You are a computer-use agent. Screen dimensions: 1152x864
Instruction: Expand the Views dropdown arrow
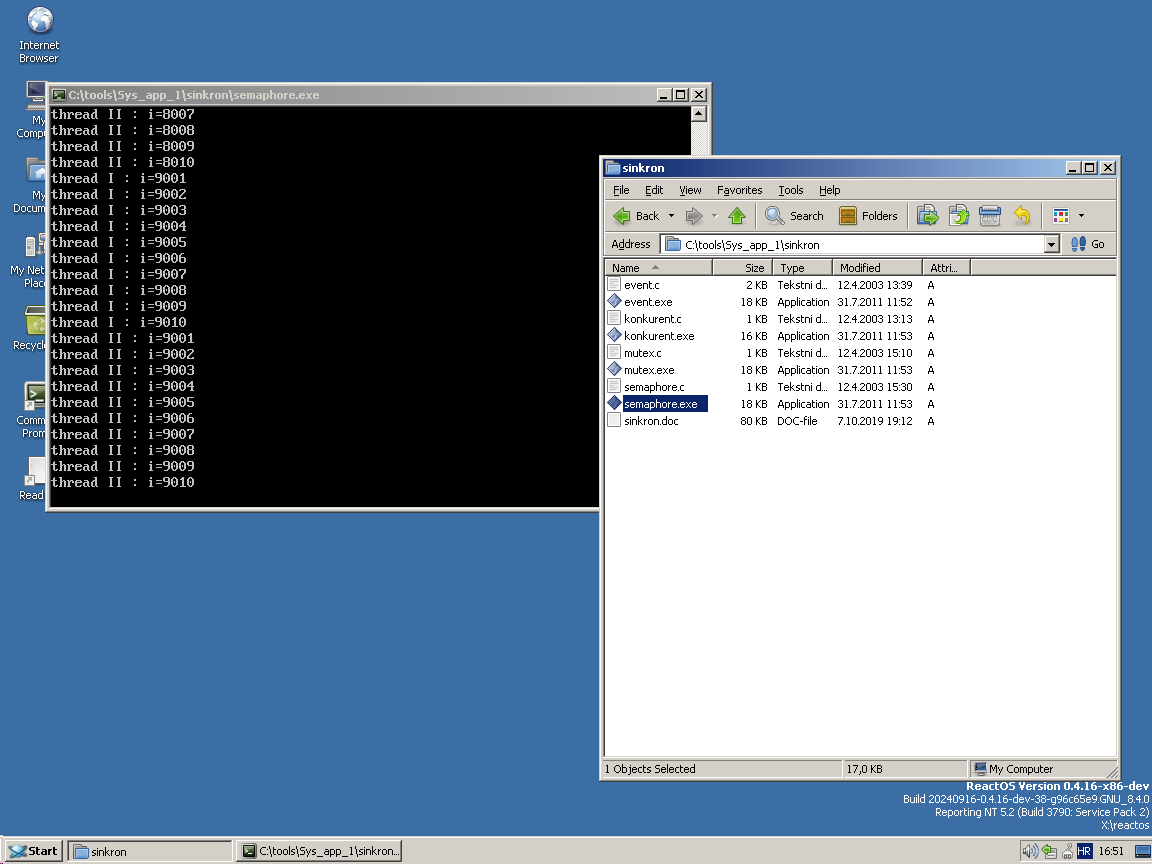(x=1081, y=216)
